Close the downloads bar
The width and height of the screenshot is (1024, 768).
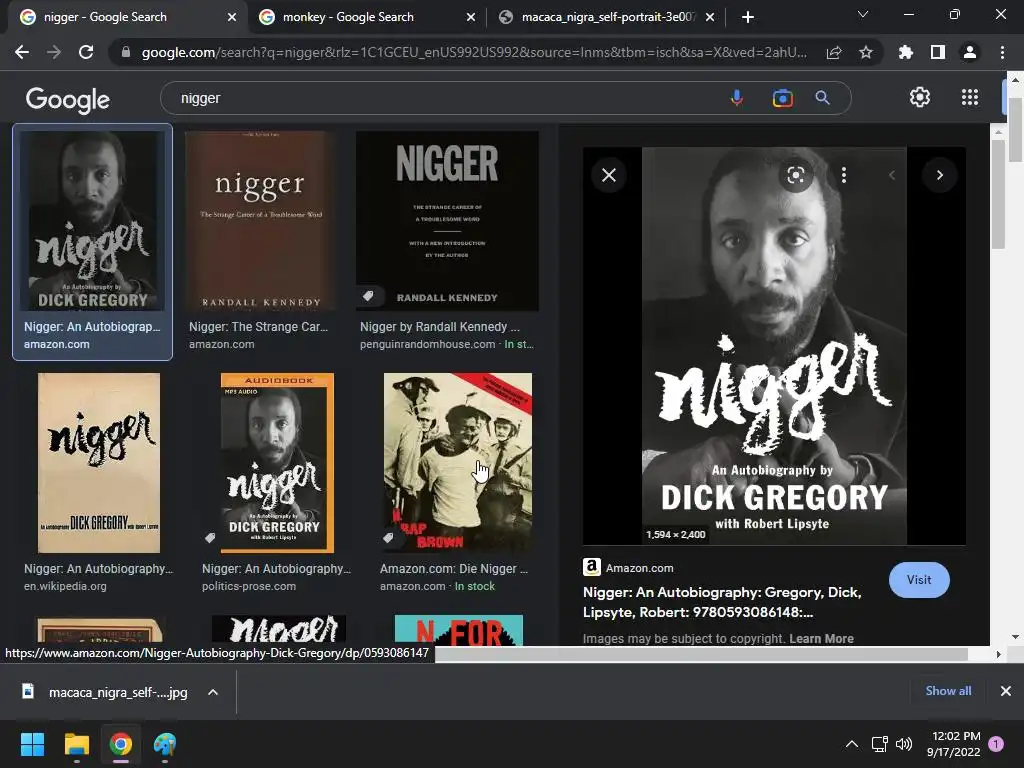(1006, 691)
